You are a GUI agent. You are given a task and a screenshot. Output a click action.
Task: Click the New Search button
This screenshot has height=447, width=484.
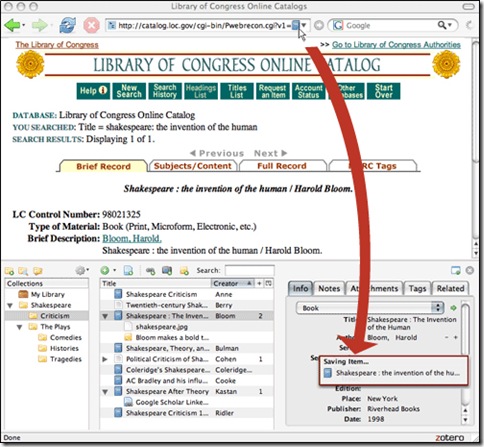coord(129,91)
